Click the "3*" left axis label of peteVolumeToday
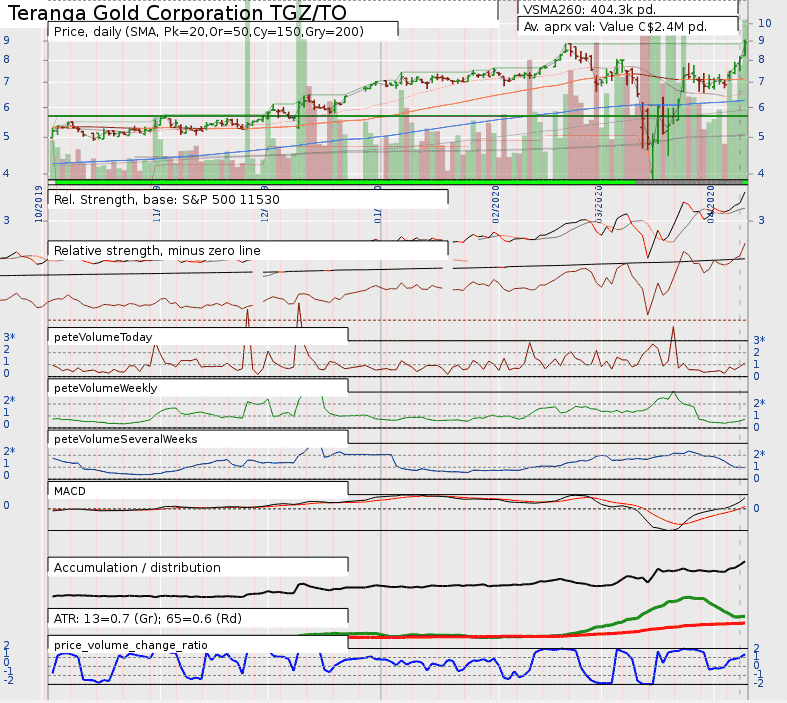 (9, 337)
